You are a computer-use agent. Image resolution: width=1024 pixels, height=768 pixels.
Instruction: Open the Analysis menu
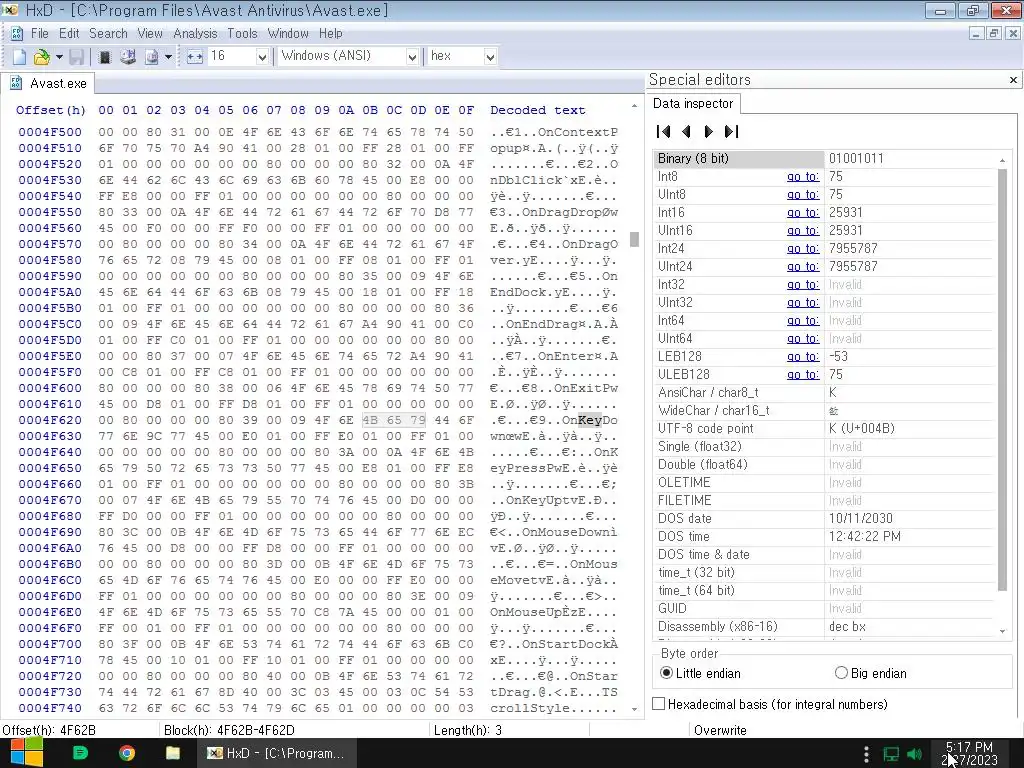[195, 33]
